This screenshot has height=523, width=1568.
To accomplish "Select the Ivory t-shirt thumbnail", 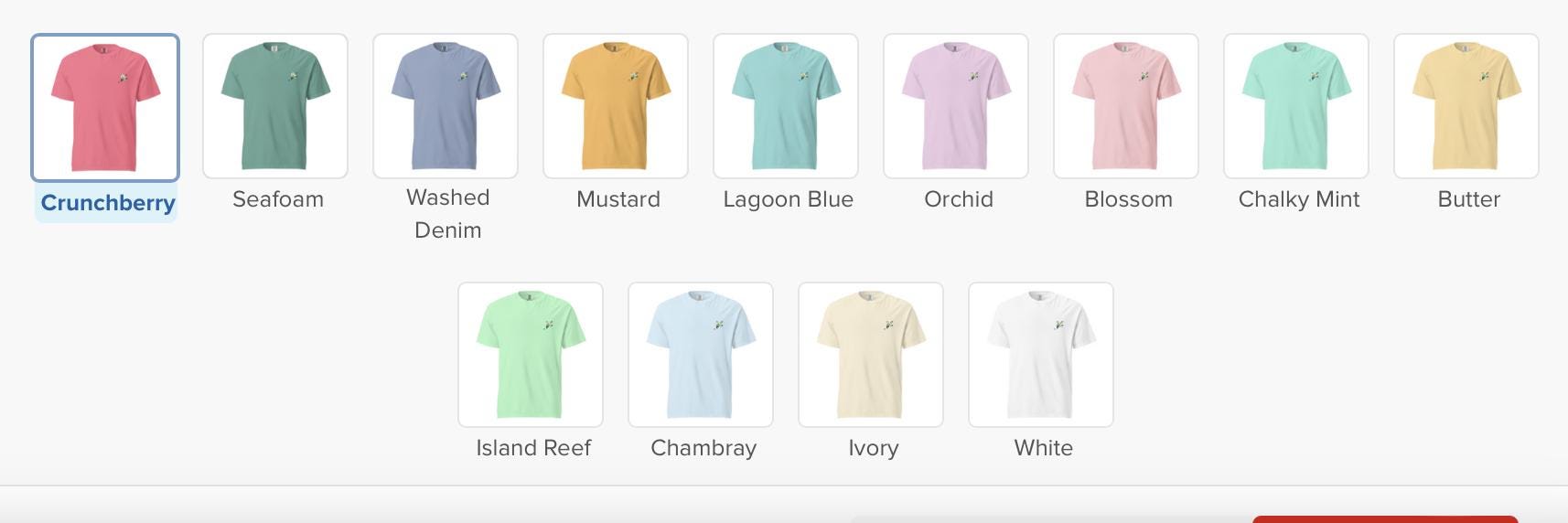I will click(871, 355).
